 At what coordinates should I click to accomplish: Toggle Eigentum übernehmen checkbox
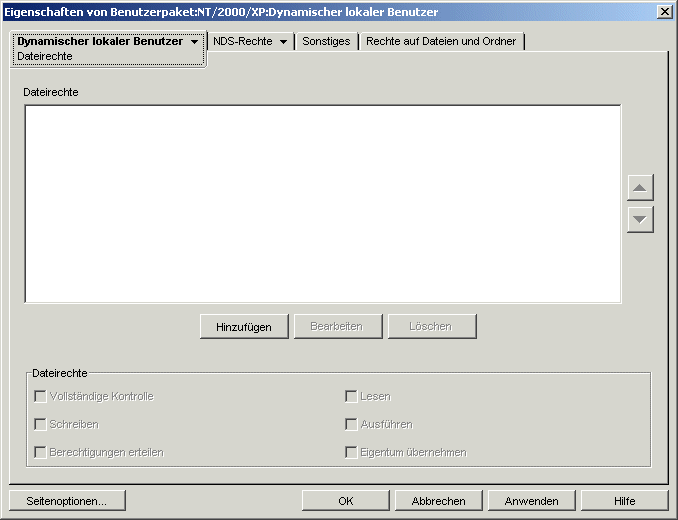pyautogui.click(x=351, y=452)
